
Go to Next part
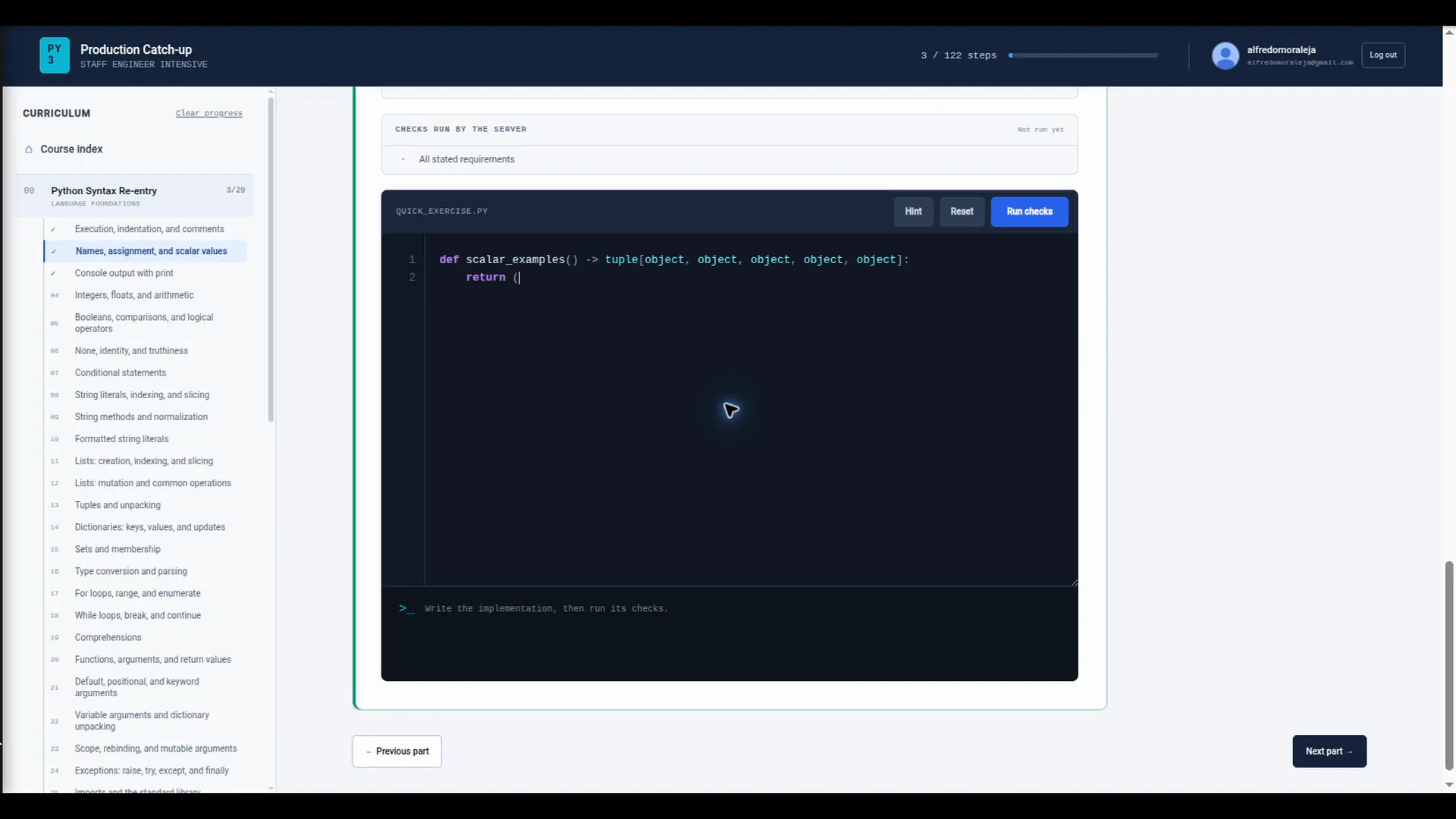click(x=1329, y=751)
